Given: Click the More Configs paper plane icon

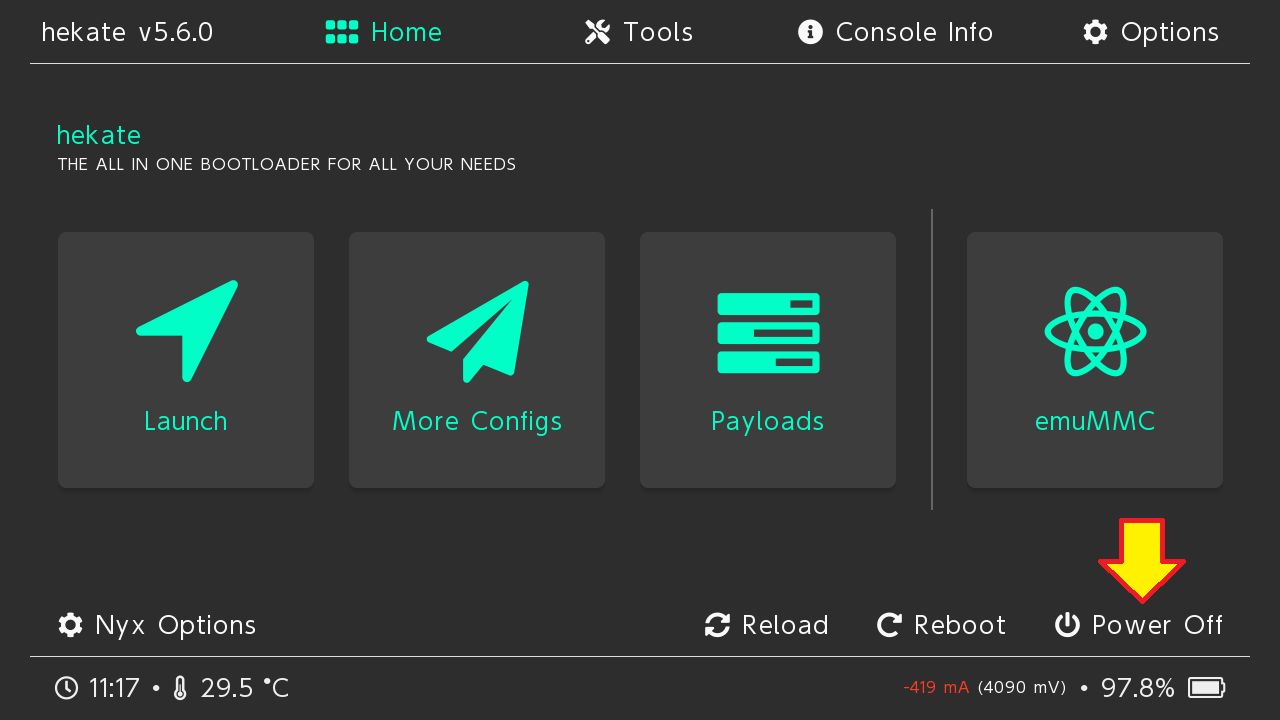Looking at the screenshot, I should point(478,331).
